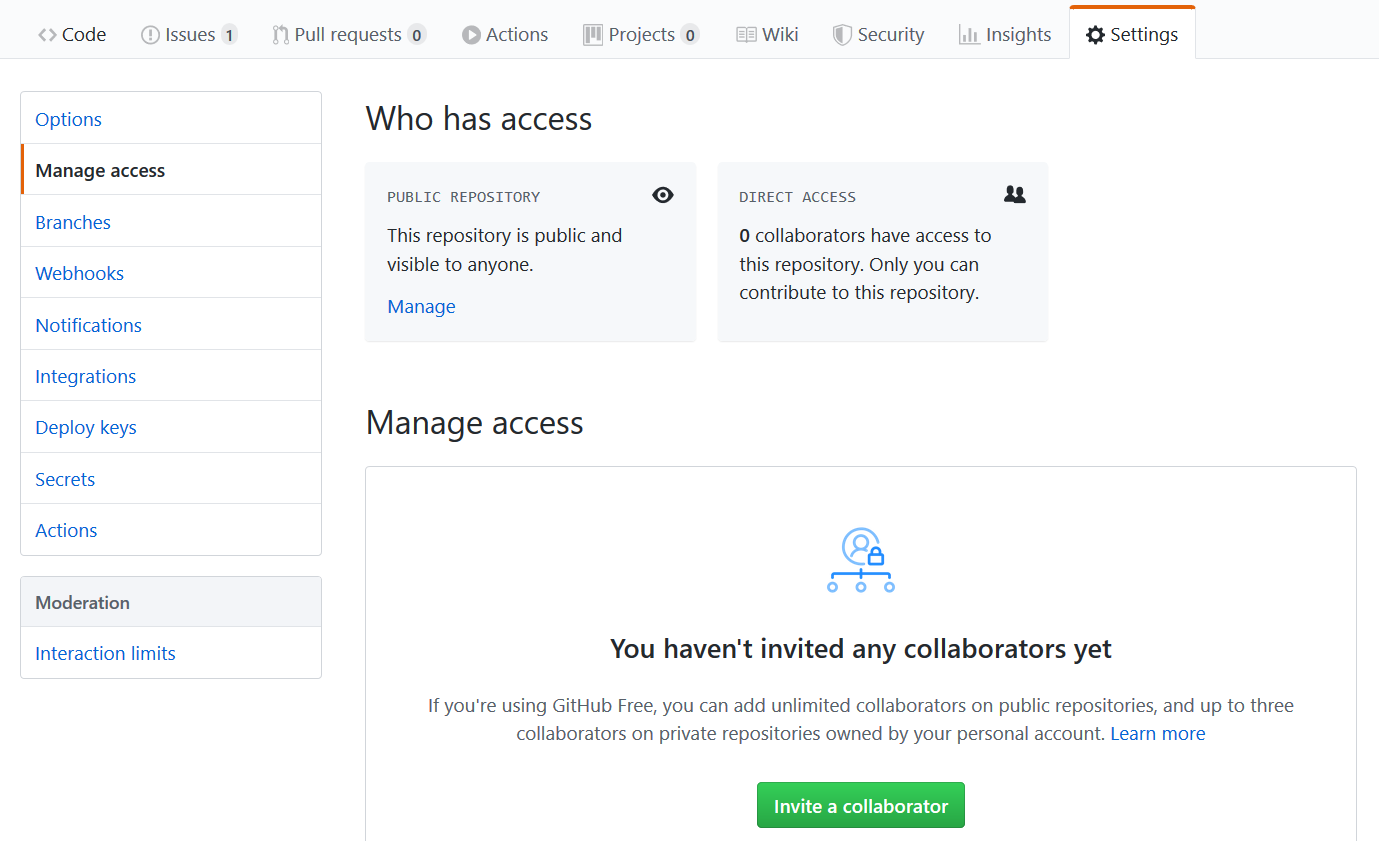Go to Integrations settings

tap(171, 376)
